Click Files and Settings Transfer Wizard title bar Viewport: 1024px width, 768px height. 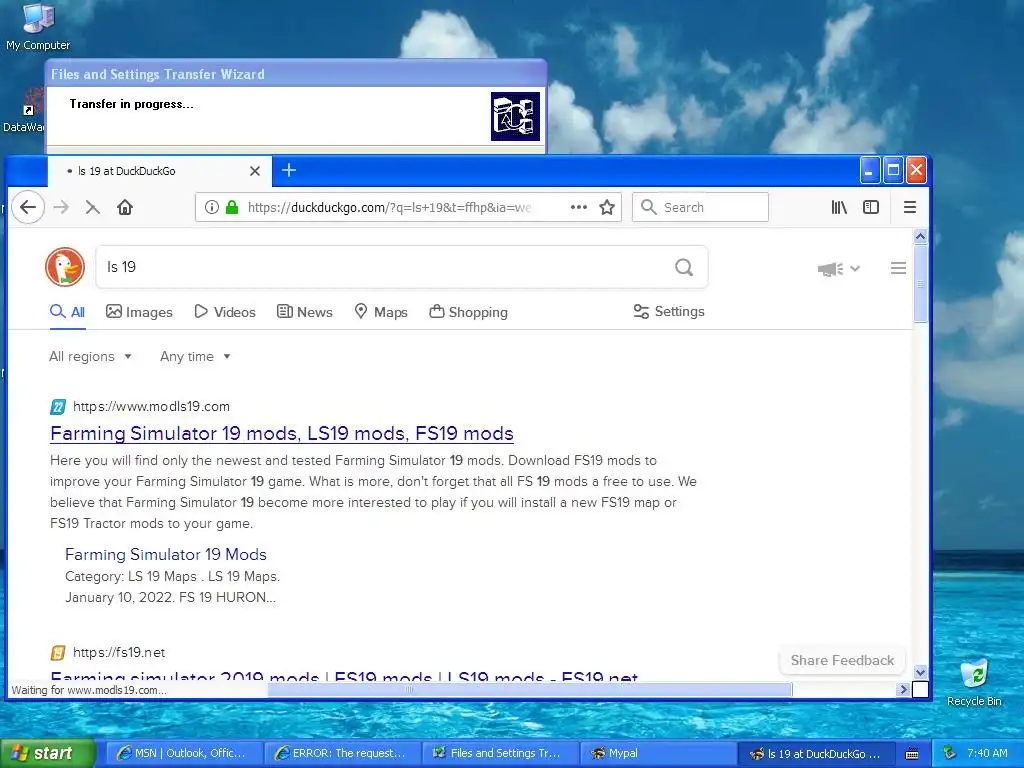pos(296,74)
